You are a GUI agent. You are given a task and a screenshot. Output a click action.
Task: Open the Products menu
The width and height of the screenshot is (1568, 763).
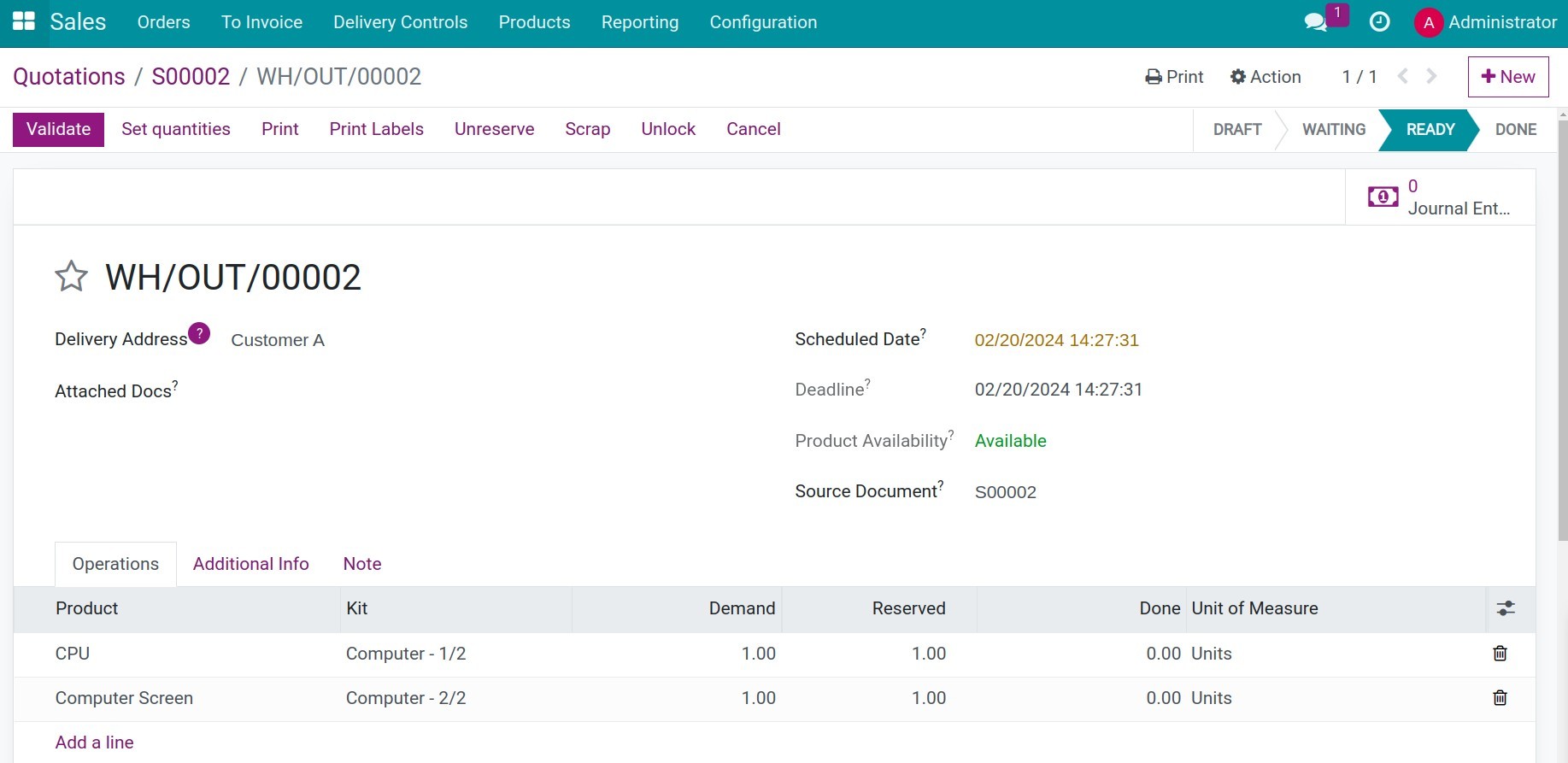[535, 22]
